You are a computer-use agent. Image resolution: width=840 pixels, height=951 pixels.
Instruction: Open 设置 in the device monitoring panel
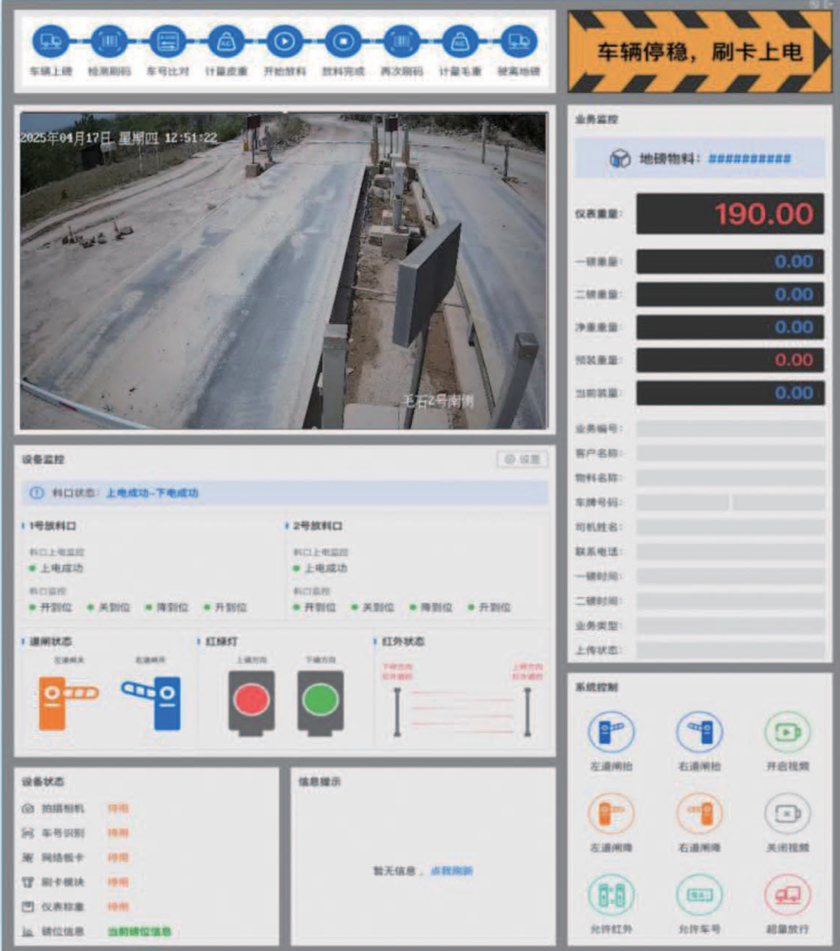522,460
